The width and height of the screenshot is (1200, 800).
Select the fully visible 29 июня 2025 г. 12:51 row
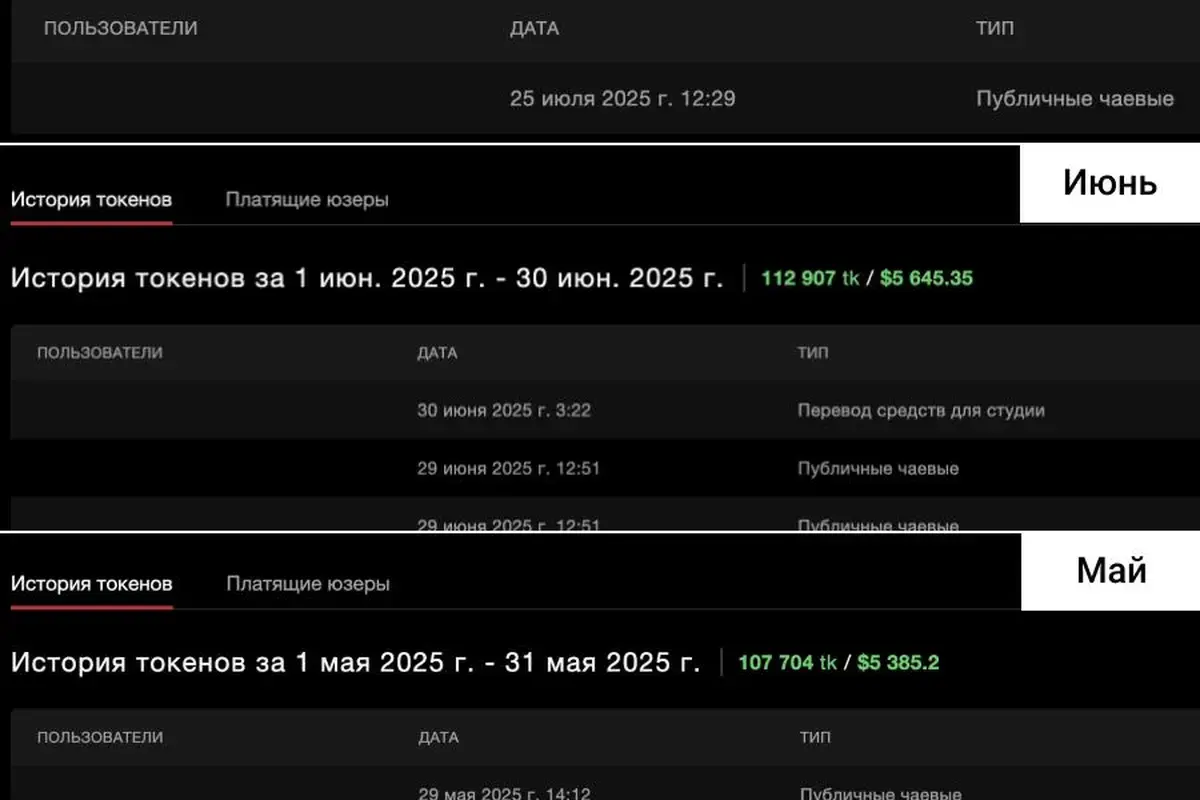[508, 468]
